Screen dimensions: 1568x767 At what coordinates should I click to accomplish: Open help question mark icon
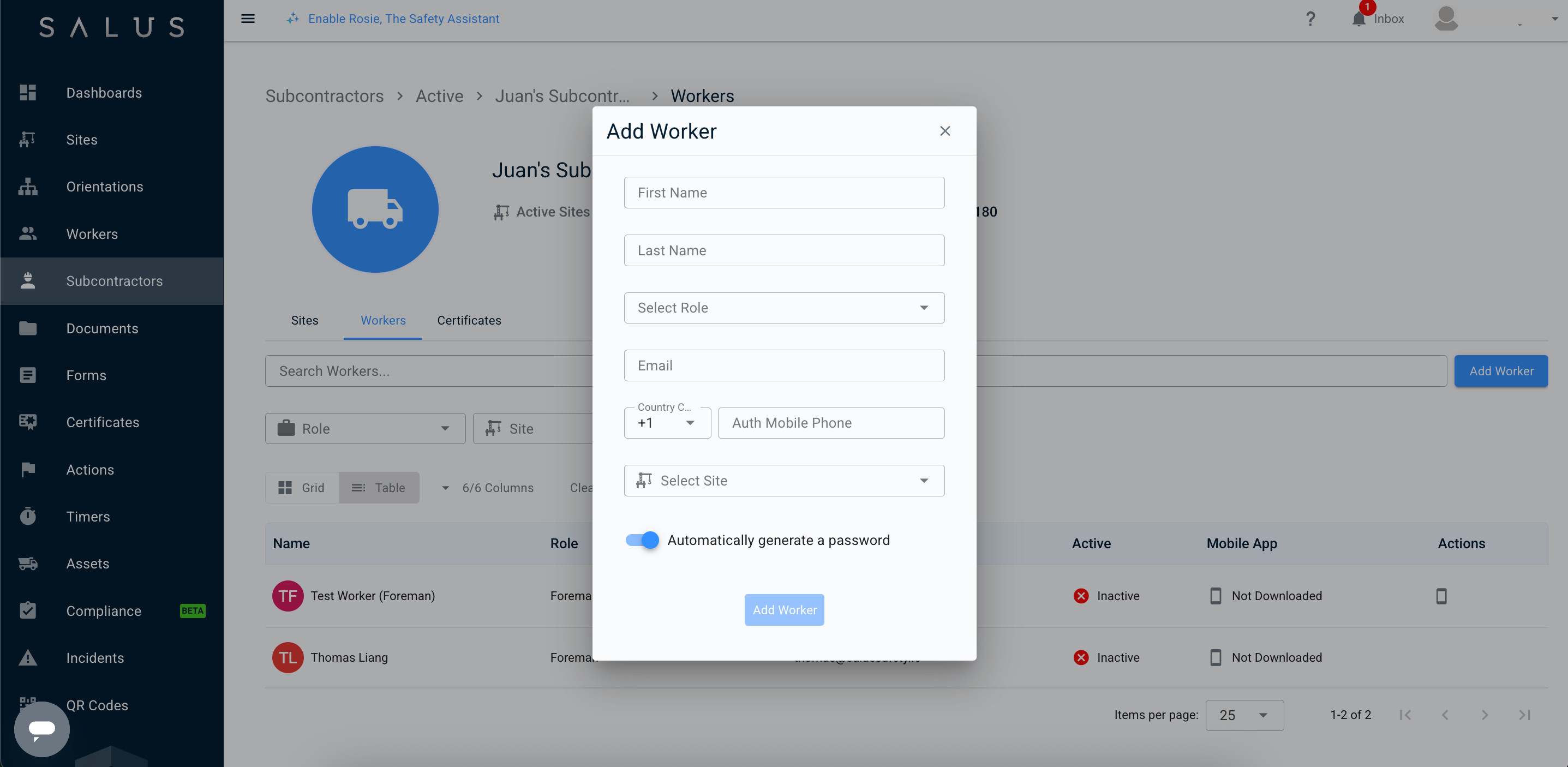1310,18
